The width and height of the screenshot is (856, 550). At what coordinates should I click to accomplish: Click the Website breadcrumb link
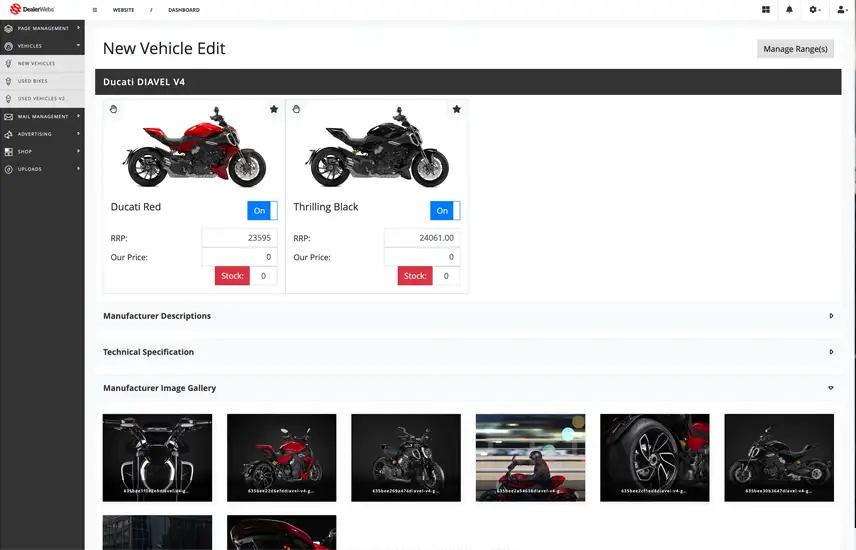123,10
